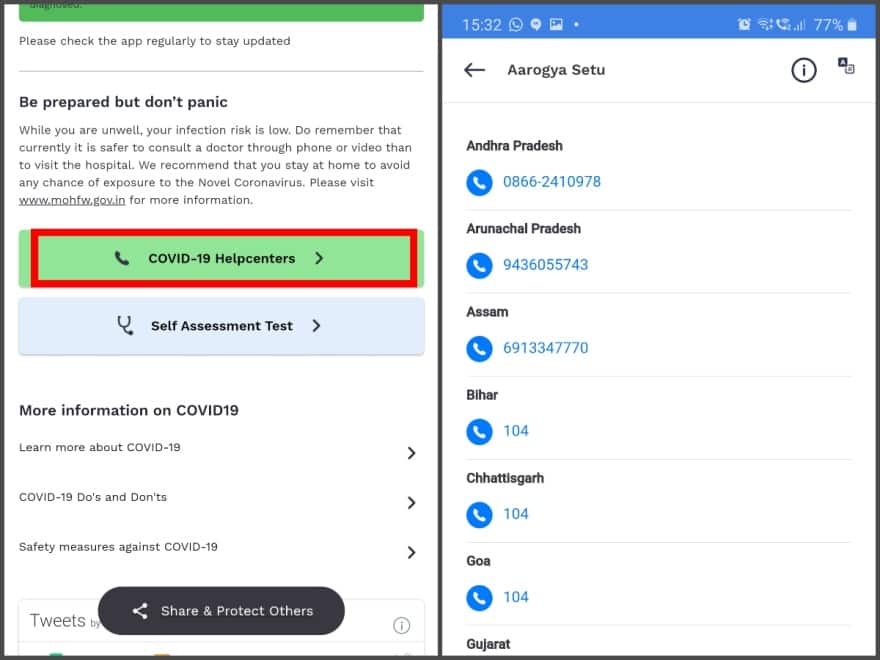Tap Please check the app regularly text

pyautogui.click(x=155, y=41)
